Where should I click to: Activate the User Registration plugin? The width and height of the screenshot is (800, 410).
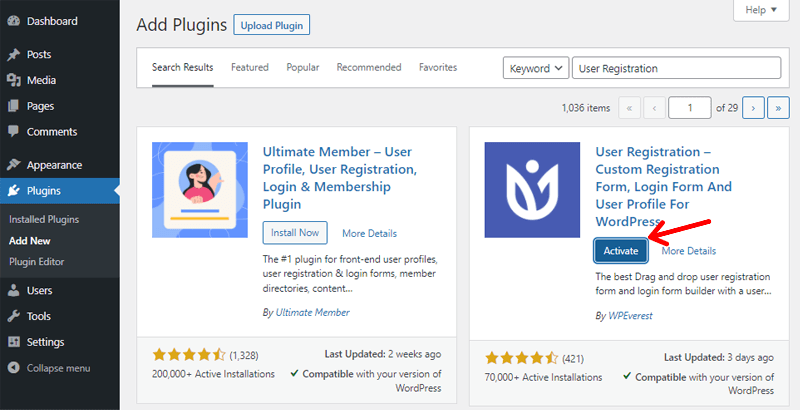[x=621, y=250]
